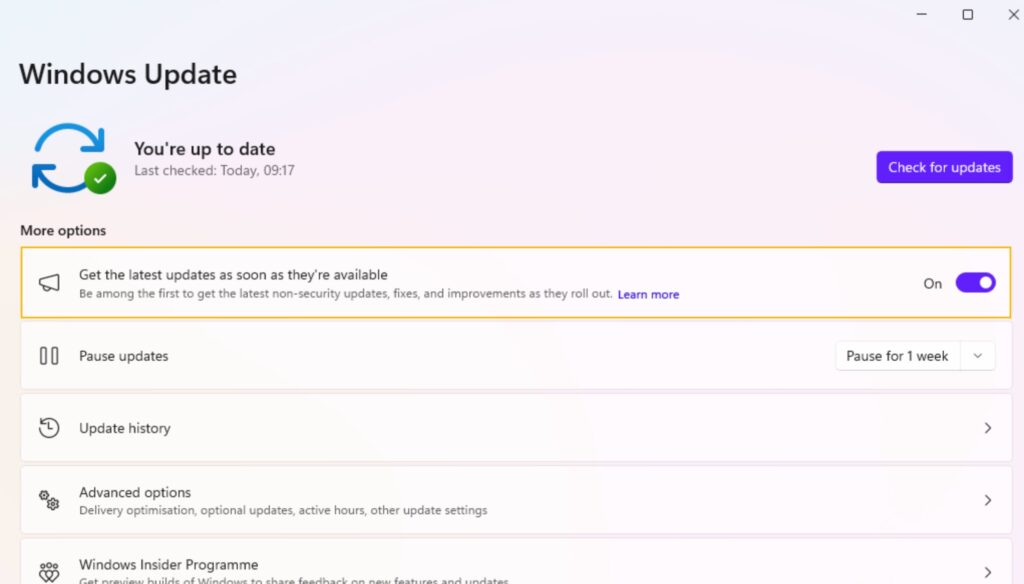Click the Delivery optimisation description text

[283, 510]
